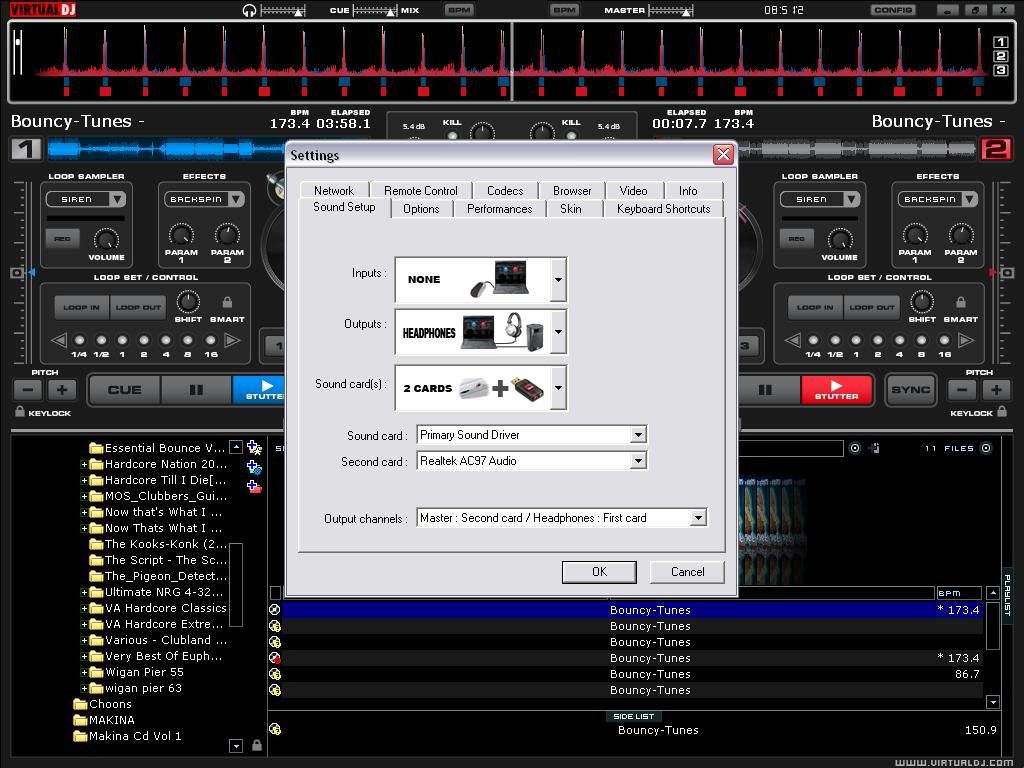Open the Sound card(s) dropdown showing 2 Cards

[x=558, y=387]
